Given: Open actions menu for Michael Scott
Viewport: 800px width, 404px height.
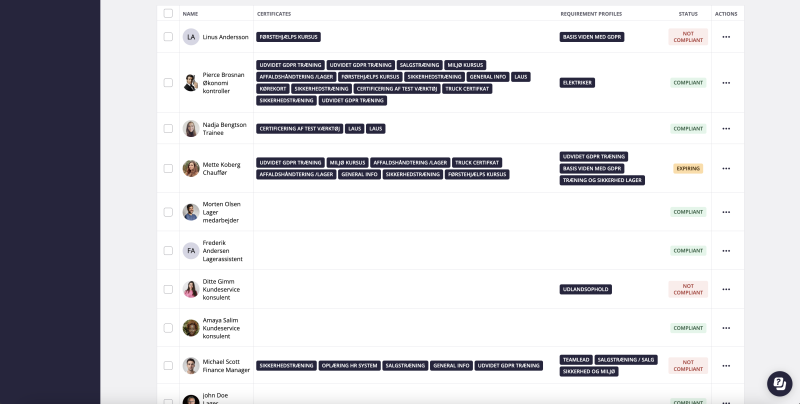Looking at the screenshot, I should pyautogui.click(x=726, y=366).
